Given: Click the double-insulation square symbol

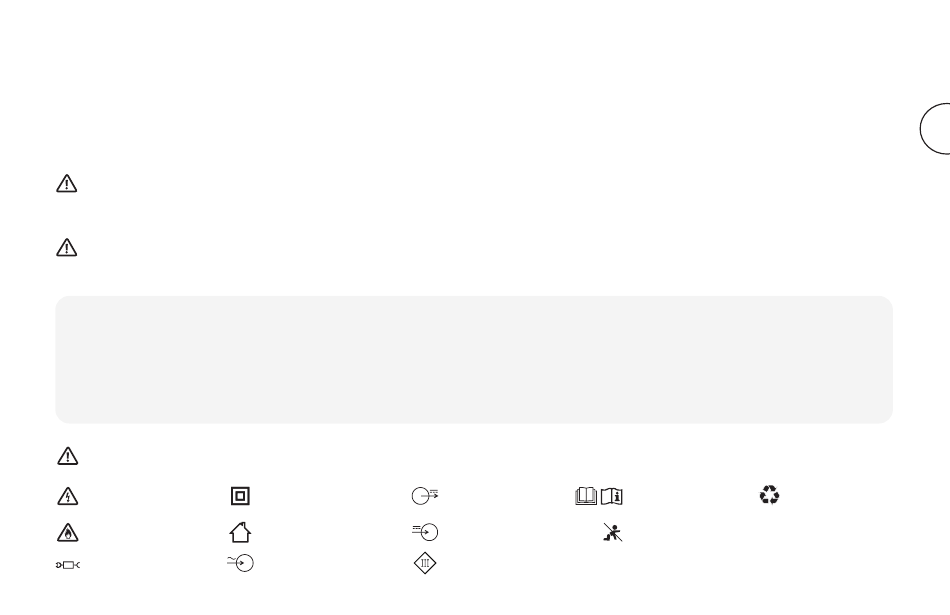Looking at the screenshot, I should pos(240,496).
